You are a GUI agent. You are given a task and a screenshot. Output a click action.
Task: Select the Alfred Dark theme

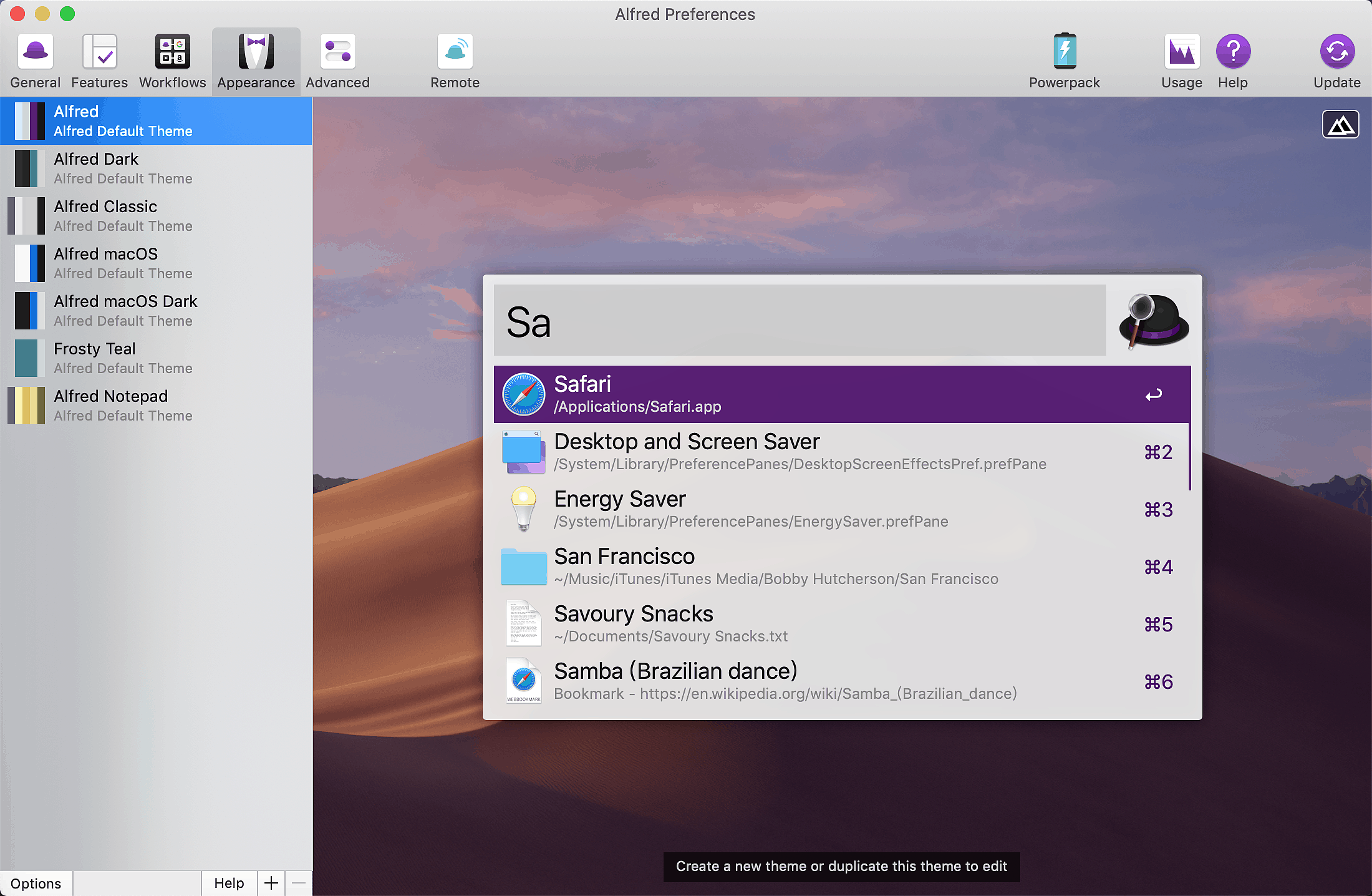click(156, 168)
